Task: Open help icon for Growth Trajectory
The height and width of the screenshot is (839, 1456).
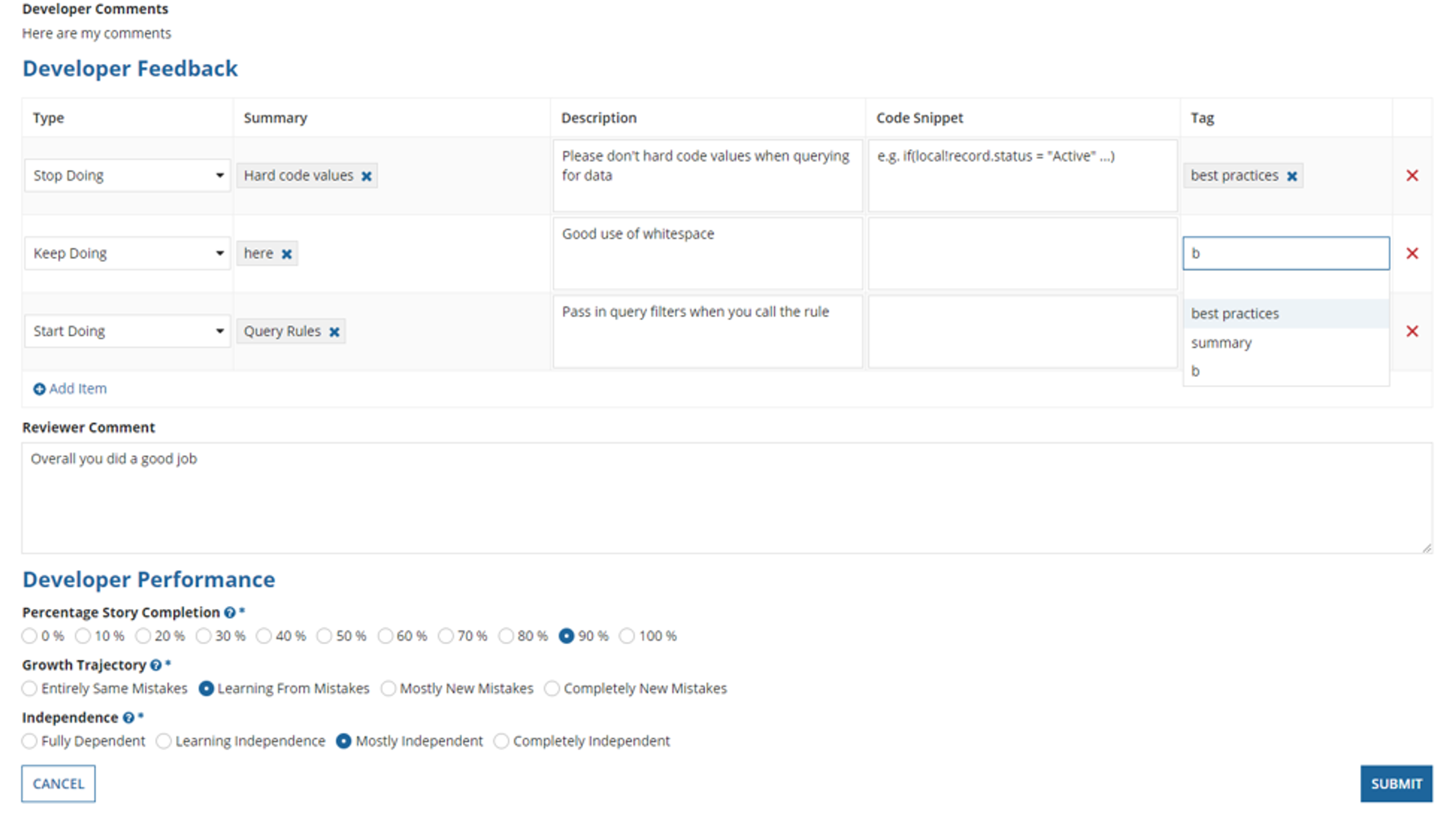Action: (x=155, y=665)
